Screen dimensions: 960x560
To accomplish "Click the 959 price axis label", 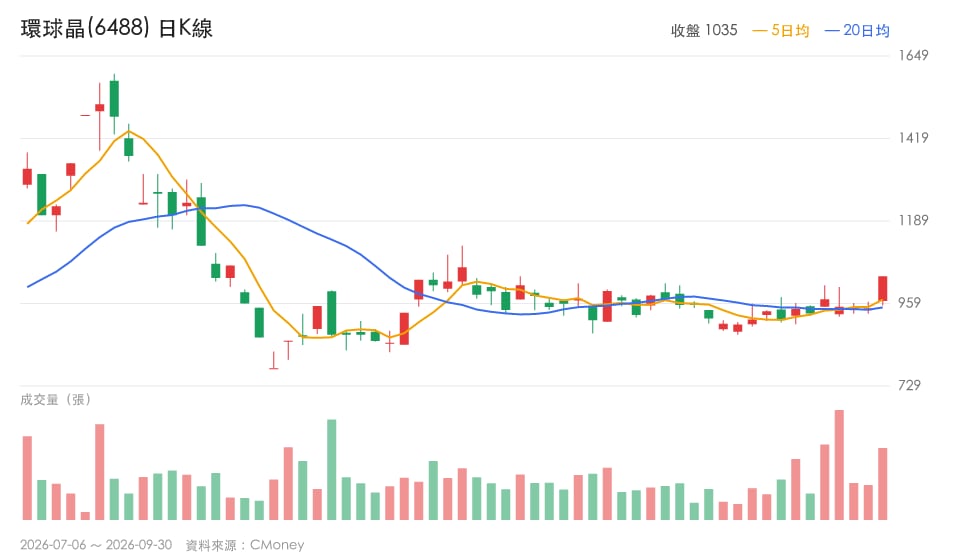I will click(909, 303).
